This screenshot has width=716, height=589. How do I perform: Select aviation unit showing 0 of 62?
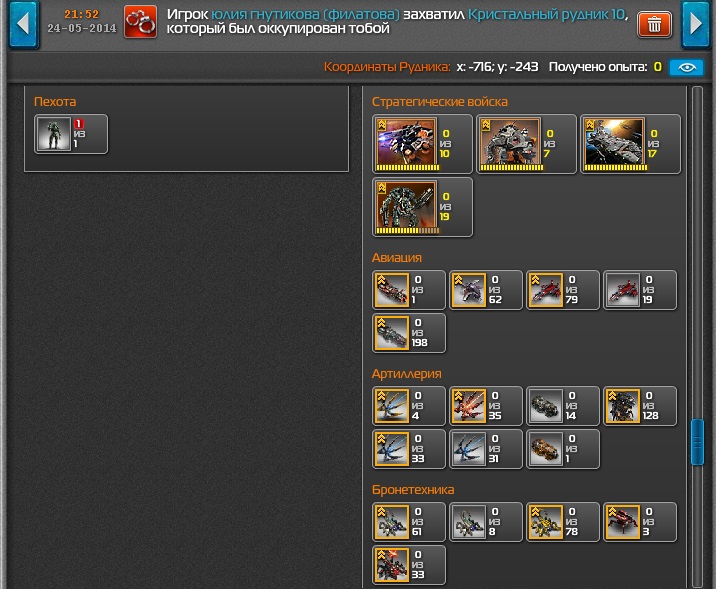point(486,290)
